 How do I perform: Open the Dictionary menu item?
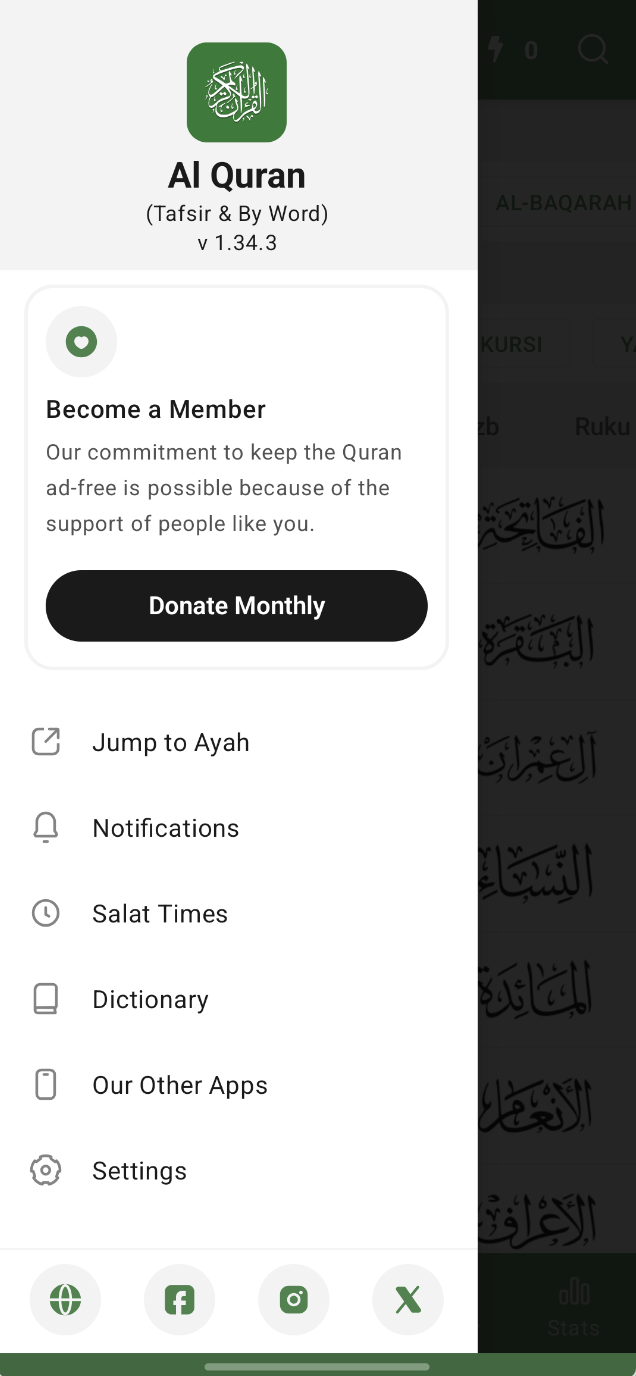point(150,1000)
